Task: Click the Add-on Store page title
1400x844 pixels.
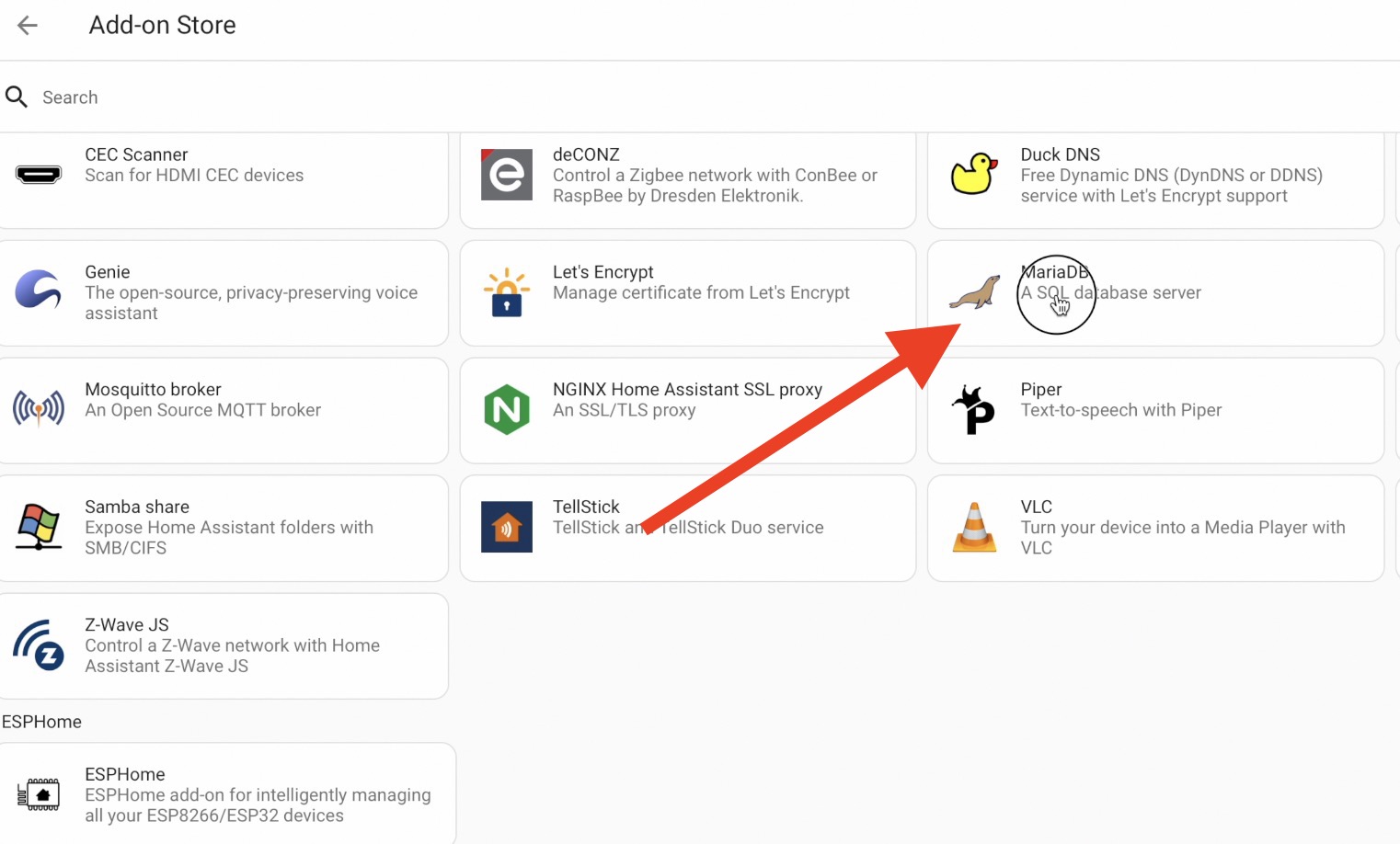Action: point(162,25)
